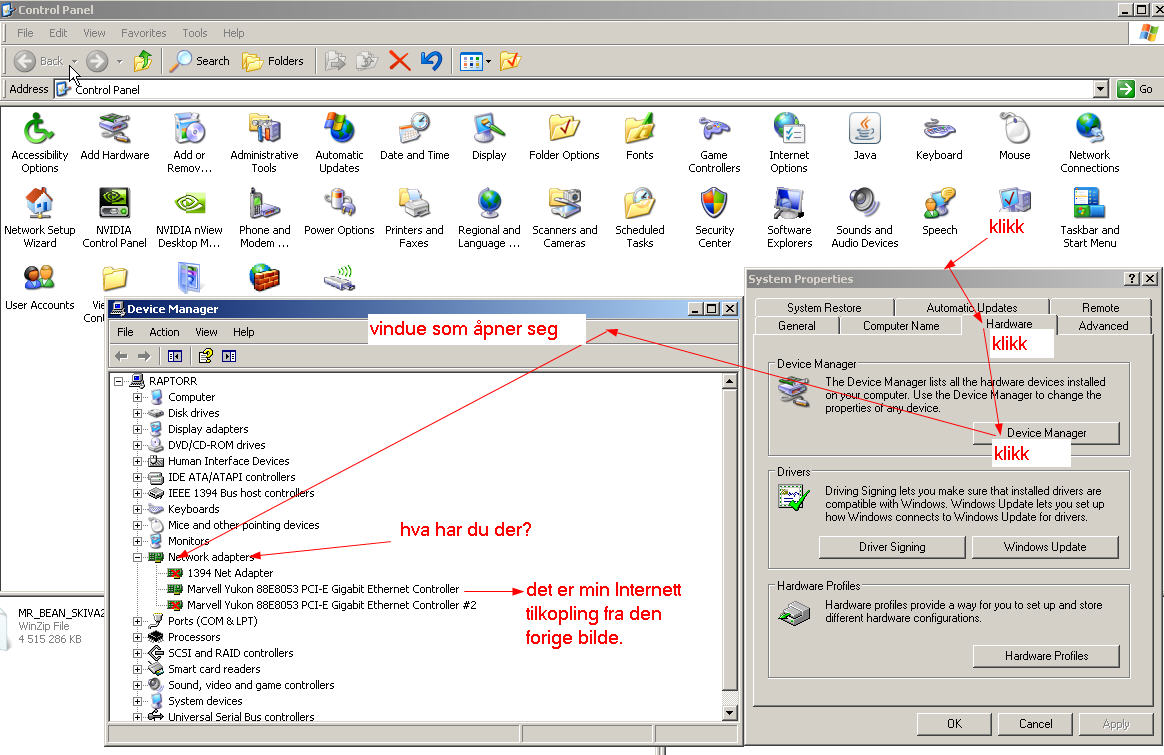Click Cancel in System Properties

click(x=1035, y=724)
